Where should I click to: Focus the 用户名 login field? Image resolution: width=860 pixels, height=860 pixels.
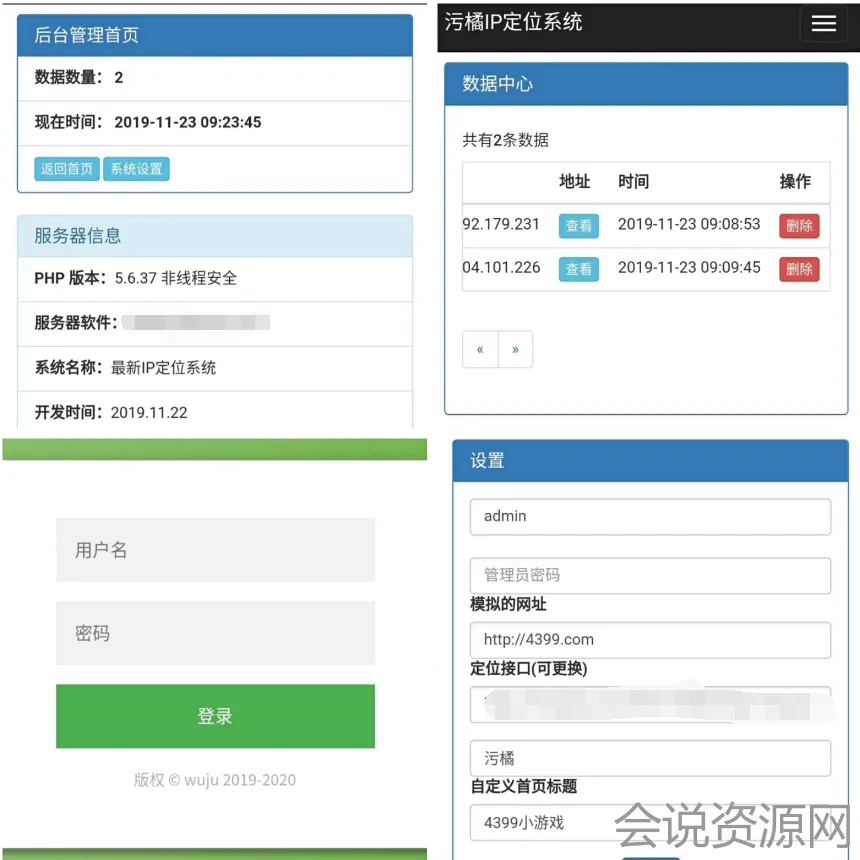click(x=215, y=550)
